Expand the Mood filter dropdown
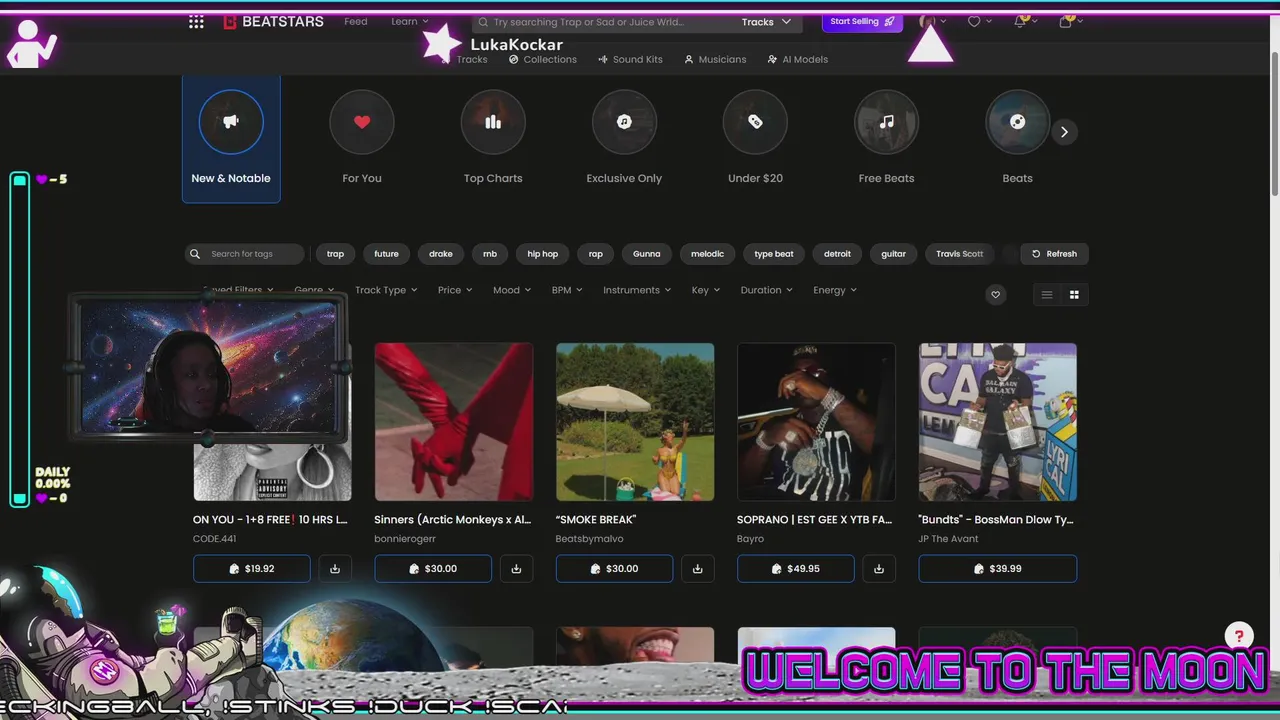 click(x=512, y=290)
